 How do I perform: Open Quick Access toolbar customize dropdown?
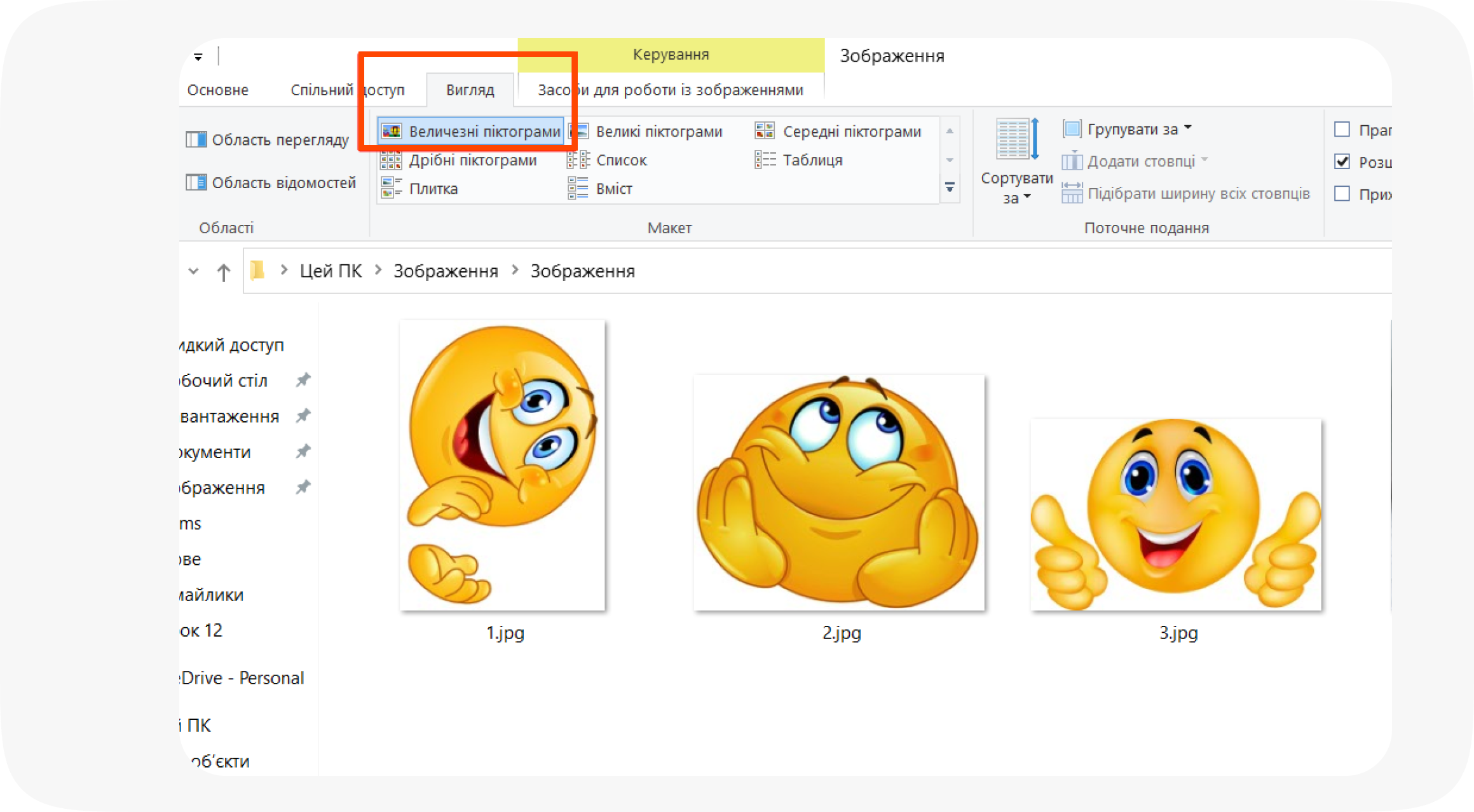tap(198, 57)
